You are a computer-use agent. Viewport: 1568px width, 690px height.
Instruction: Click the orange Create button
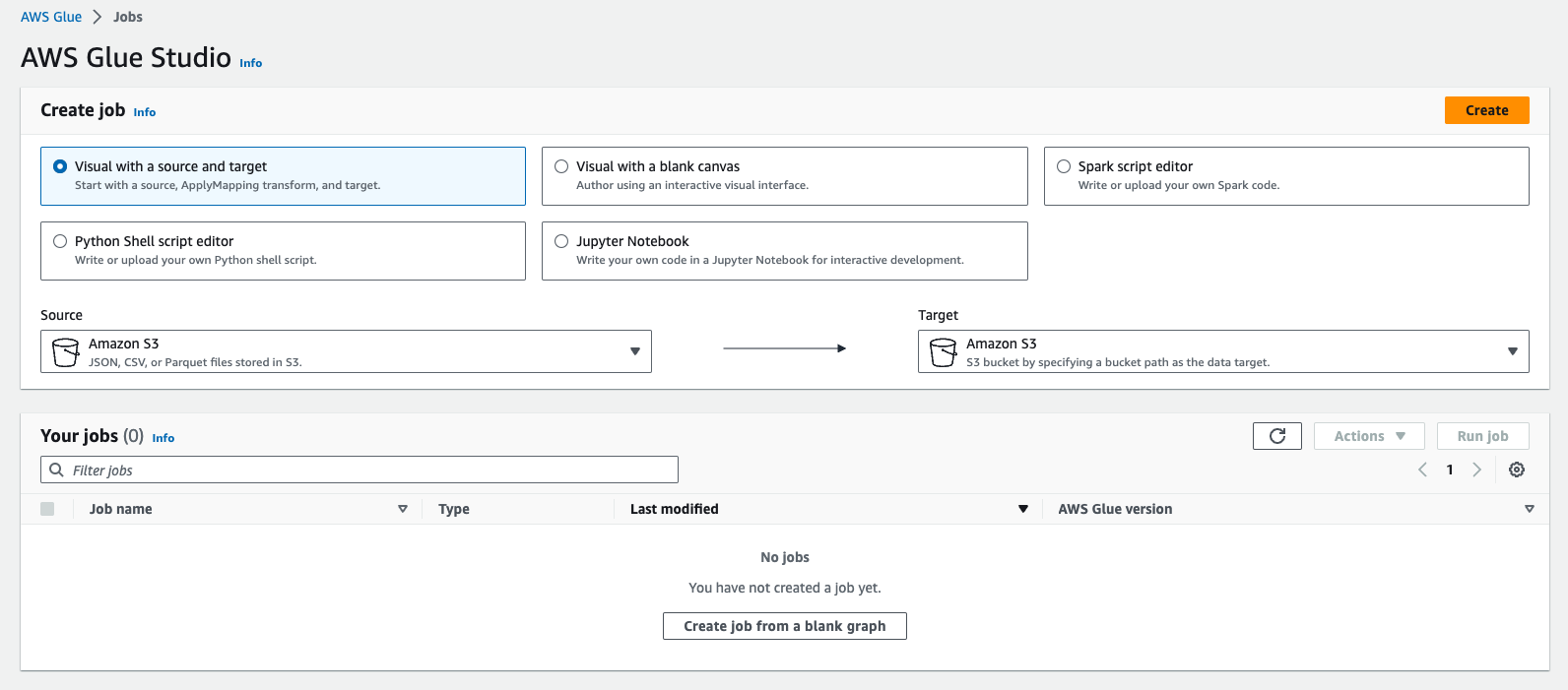click(x=1486, y=110)
